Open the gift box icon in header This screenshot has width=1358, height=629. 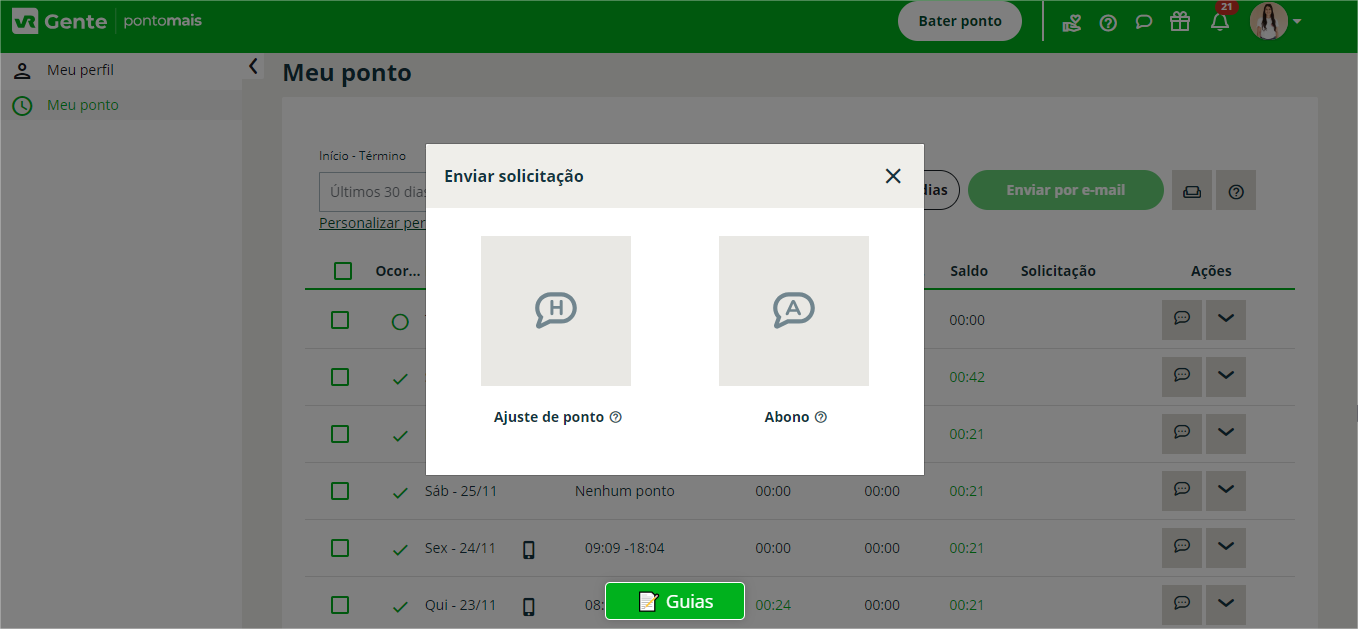click(1180, 22)
